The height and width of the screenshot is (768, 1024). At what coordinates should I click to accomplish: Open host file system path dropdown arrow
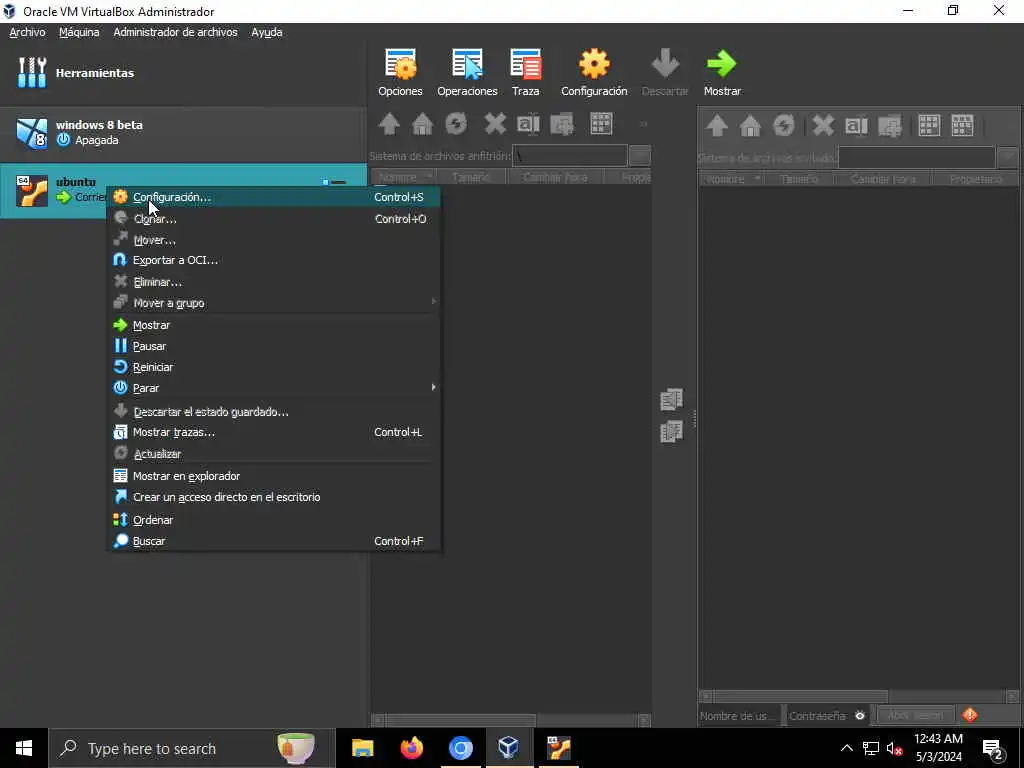pos(639,155)
